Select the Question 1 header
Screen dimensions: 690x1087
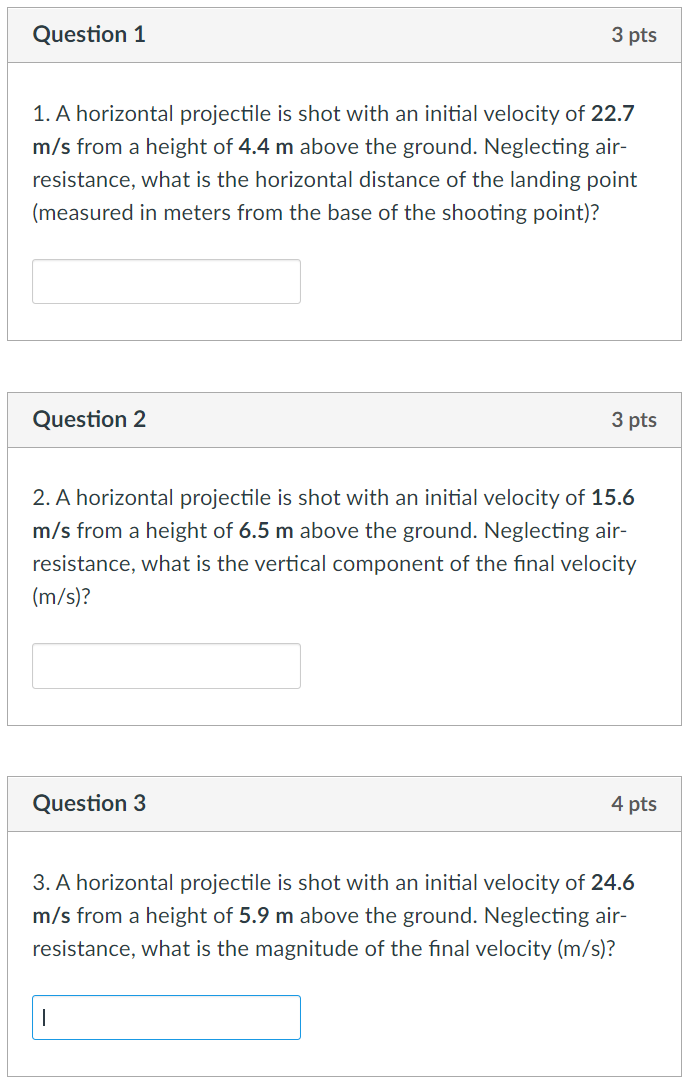(x=90, y=34)
